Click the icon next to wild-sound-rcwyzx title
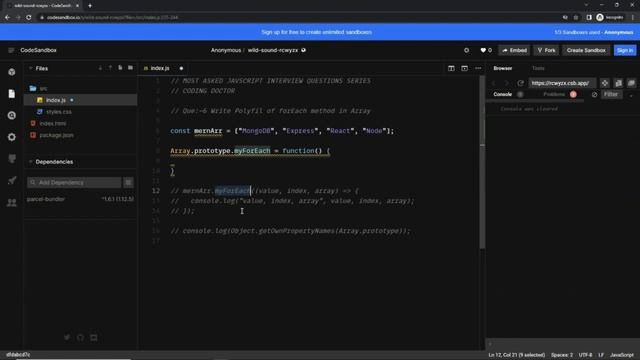The width and height of the screenshot is (640, 360). coord(303,50)
